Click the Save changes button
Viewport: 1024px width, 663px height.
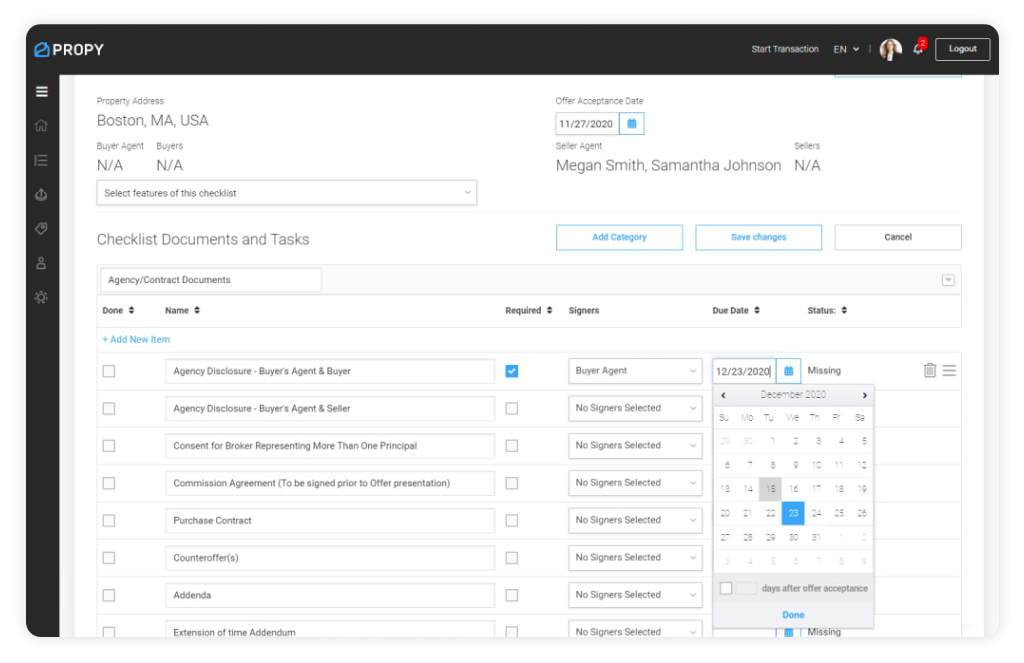coord(758,237)
